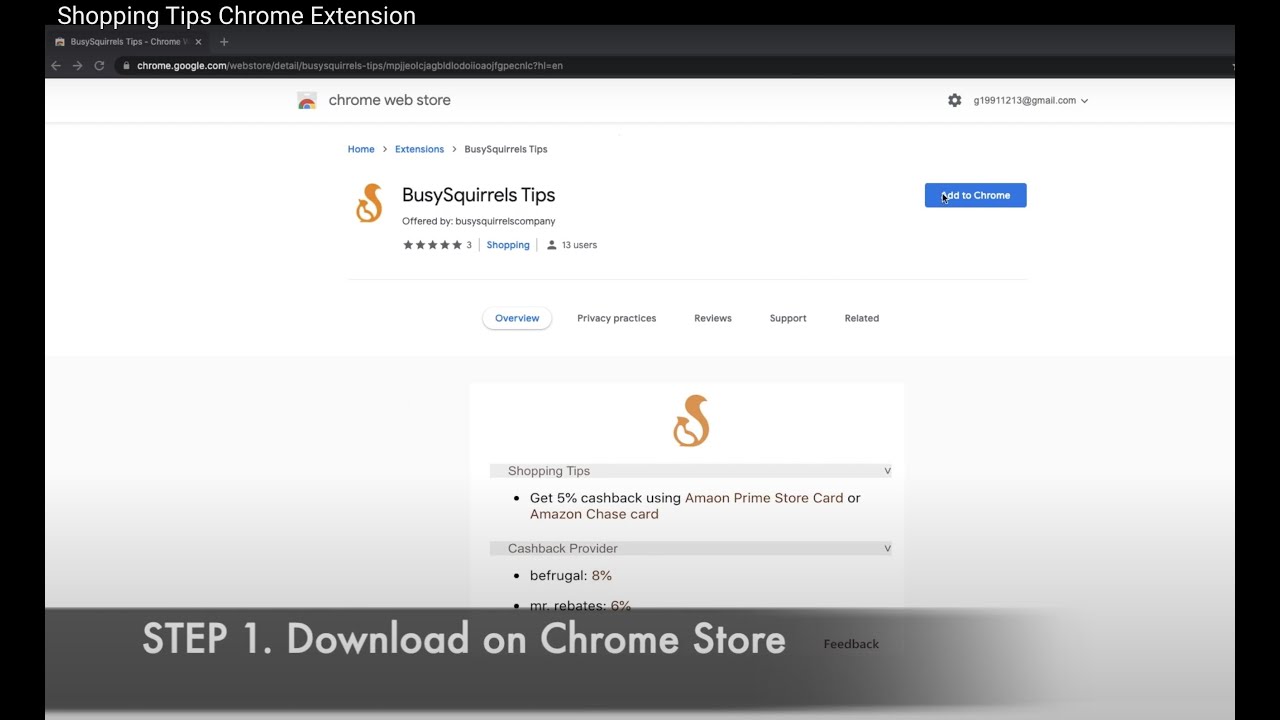The height and width of the screenshot is (720, 1280).
Task: Go to Home breadcrumb link
Action: point(361,149)
